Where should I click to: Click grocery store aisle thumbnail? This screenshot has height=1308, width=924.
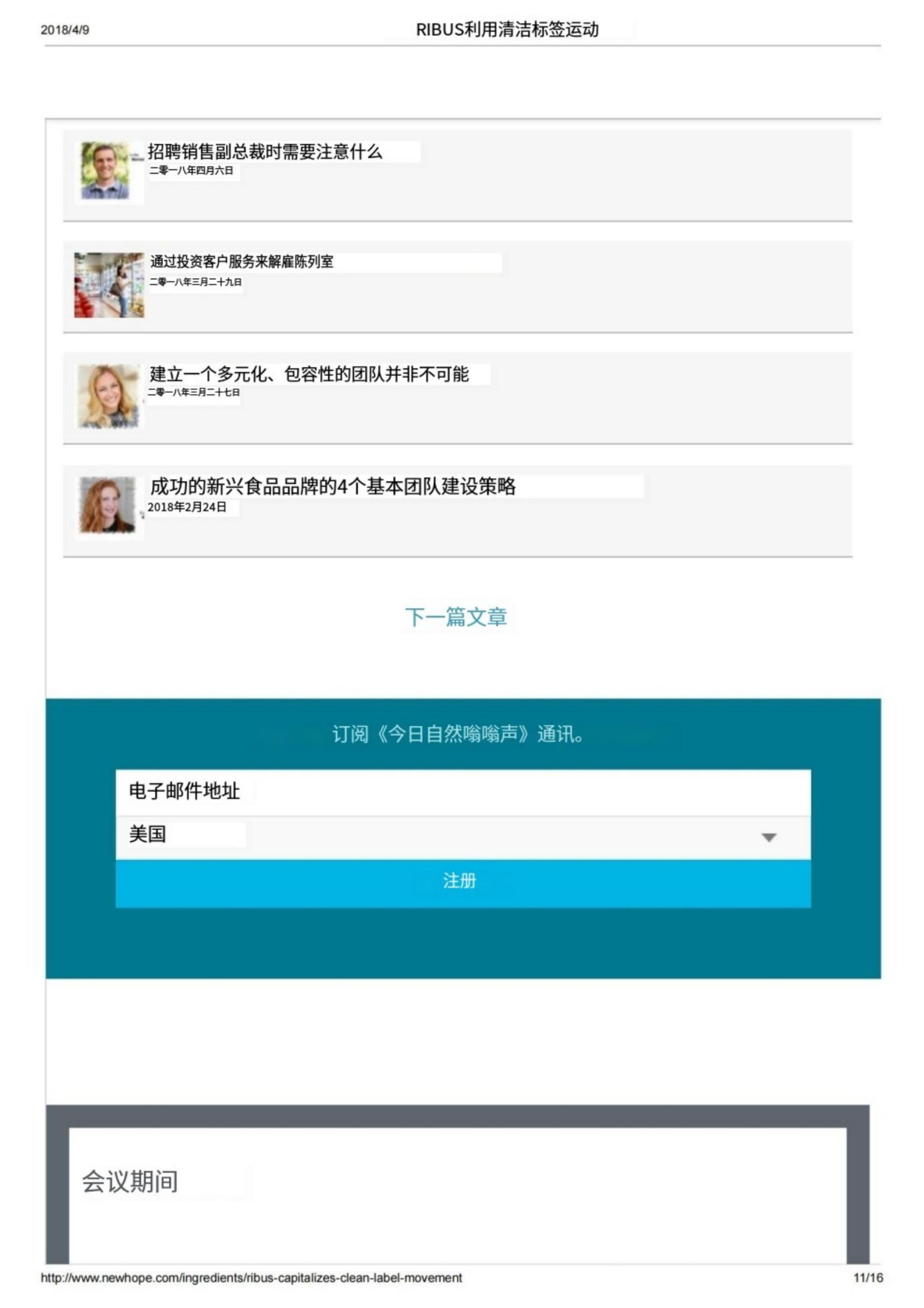pyautogui.click(x=109, y=285)
